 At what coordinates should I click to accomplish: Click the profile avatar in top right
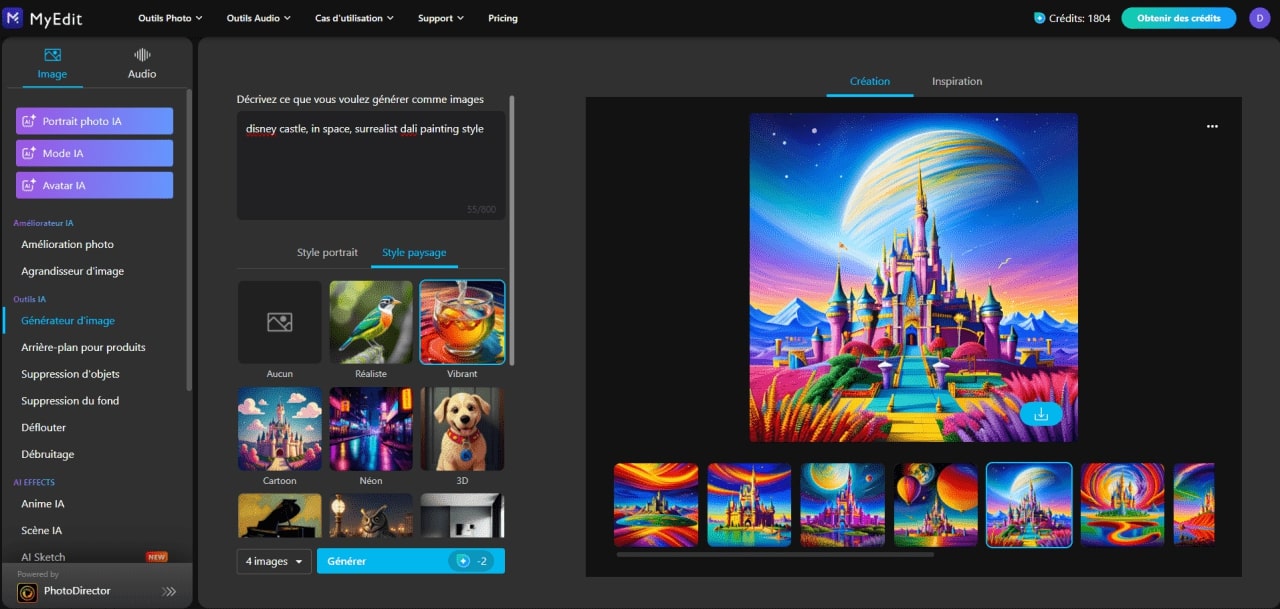[x=1259, y=17]
